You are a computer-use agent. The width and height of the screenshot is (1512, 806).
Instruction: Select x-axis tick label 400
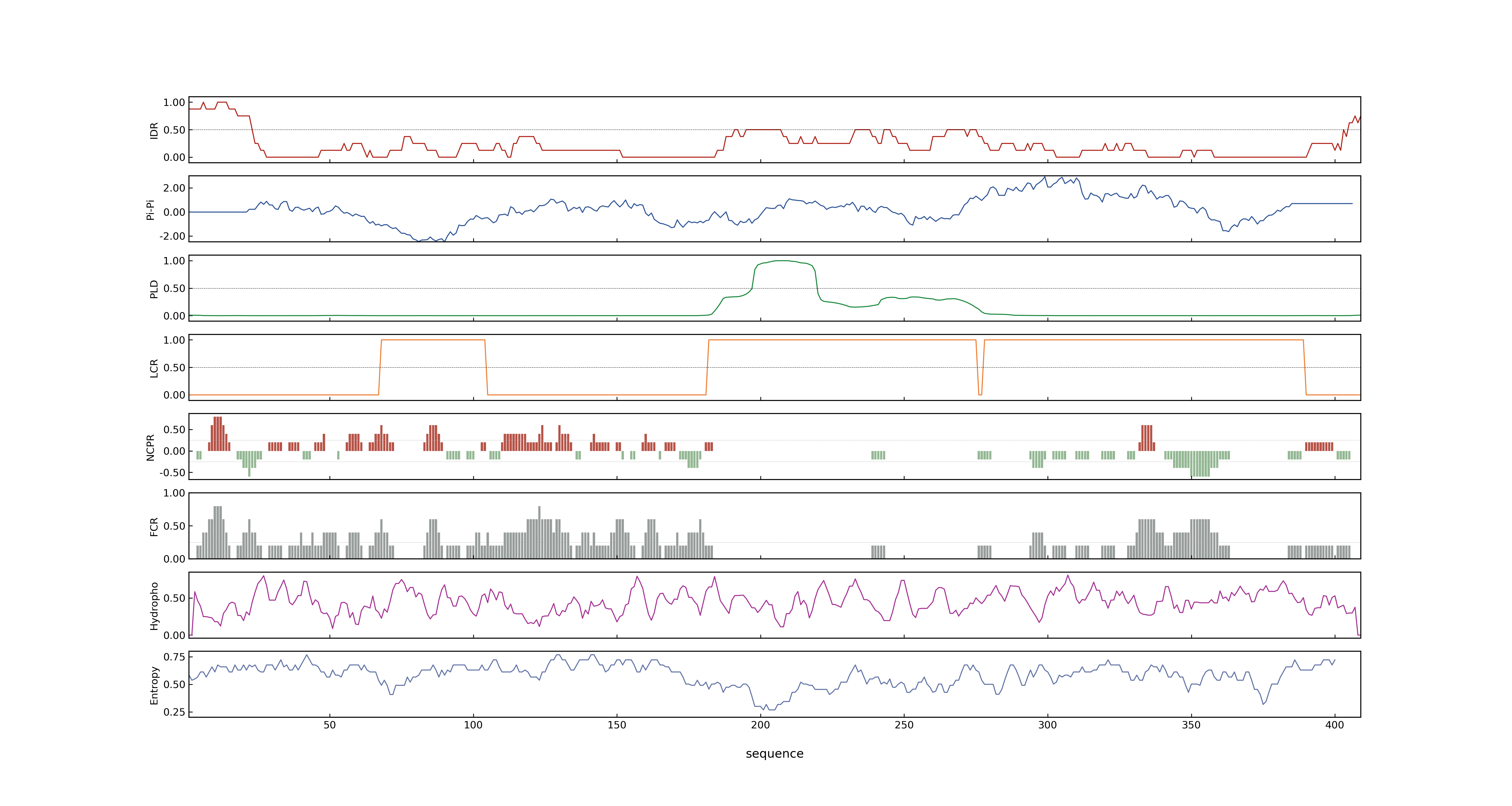tap(1335, 725)
